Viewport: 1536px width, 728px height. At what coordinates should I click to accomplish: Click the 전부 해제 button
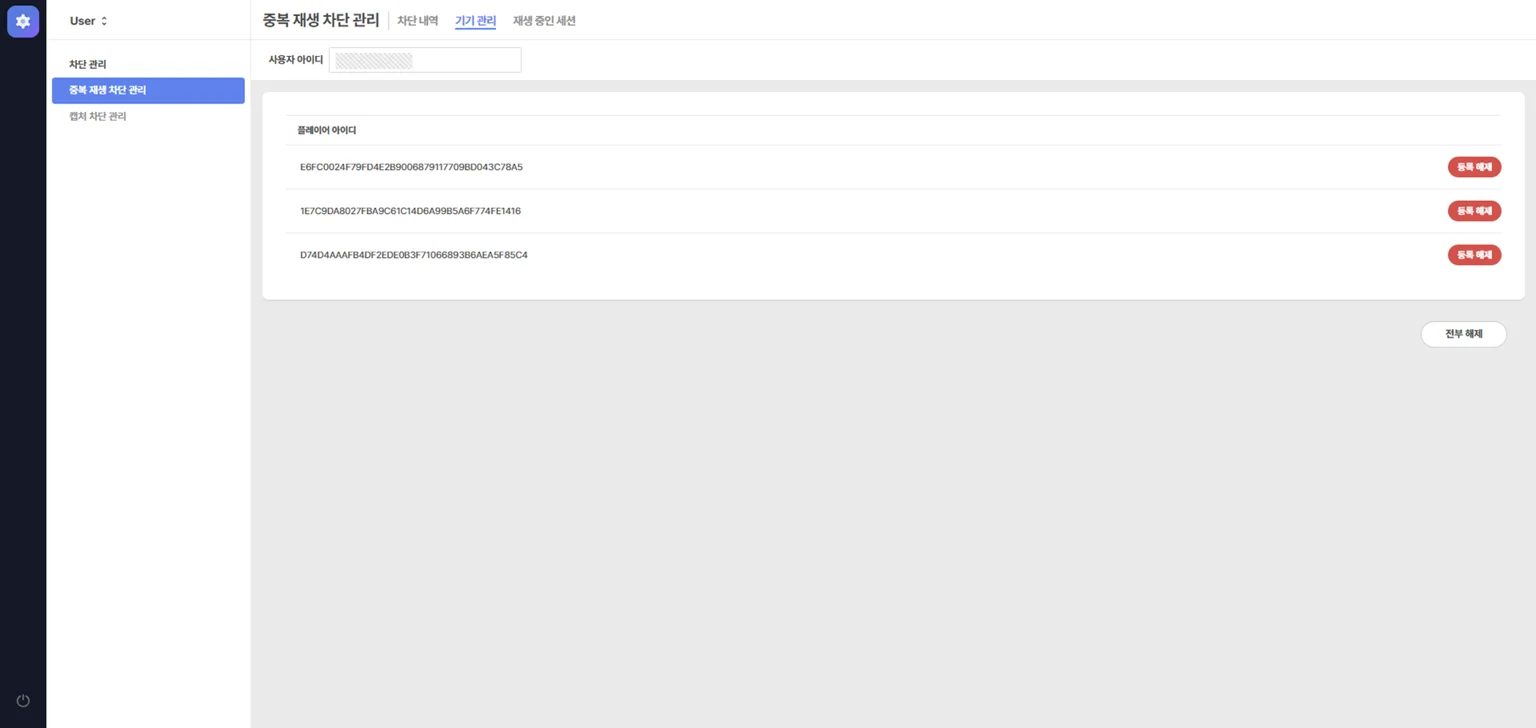click(1463, 334)
